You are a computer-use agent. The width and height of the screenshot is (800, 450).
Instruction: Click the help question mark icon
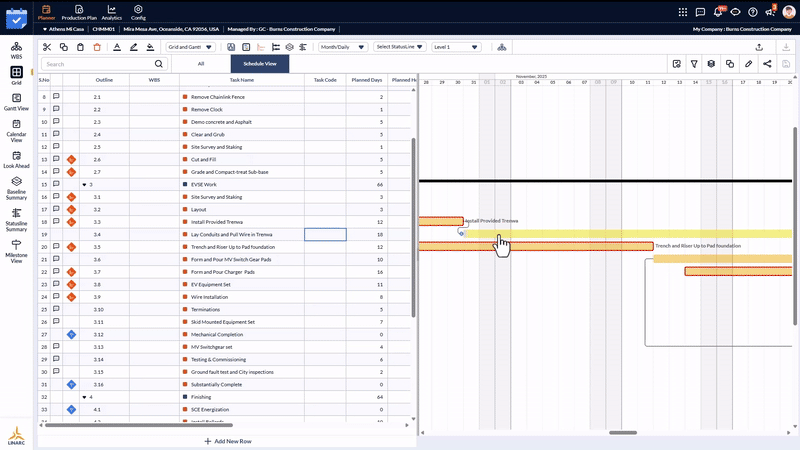click(x=753, y=12)
